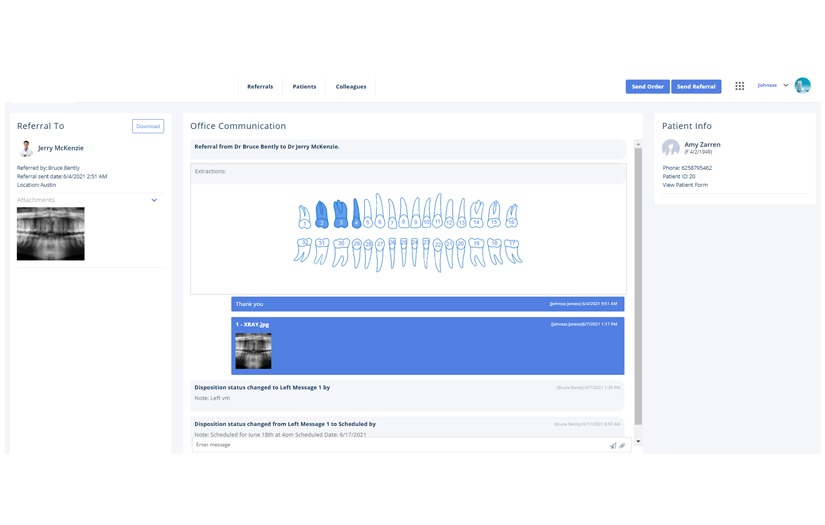Click the Send Order button
The image size is (825, 525).
click(648, 86)
